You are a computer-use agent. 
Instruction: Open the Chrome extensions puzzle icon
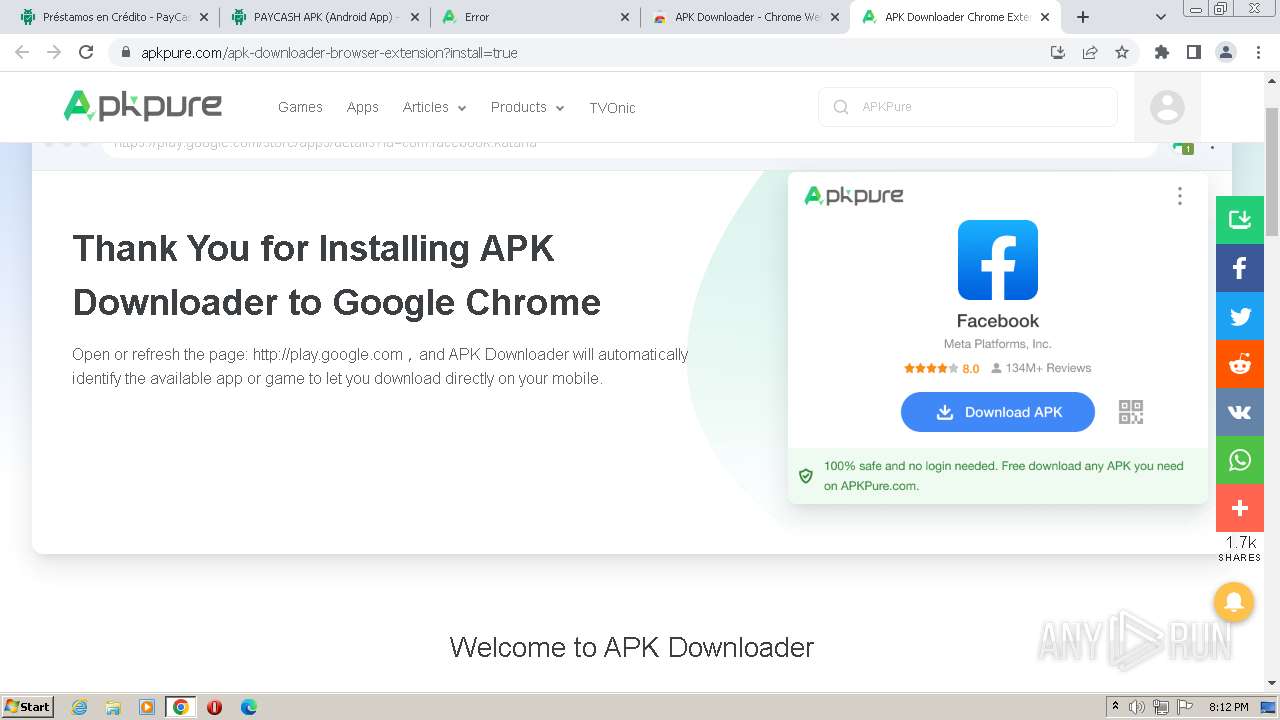click(1162, 52)
